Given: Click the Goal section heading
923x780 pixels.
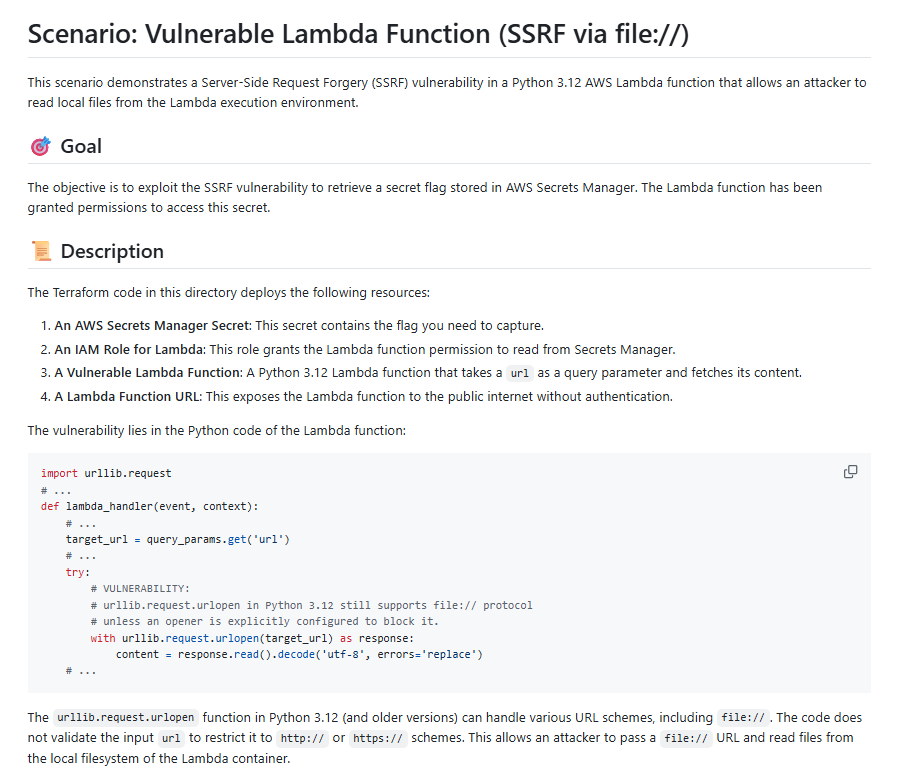Looking at the screenshot, I should 81,146.
